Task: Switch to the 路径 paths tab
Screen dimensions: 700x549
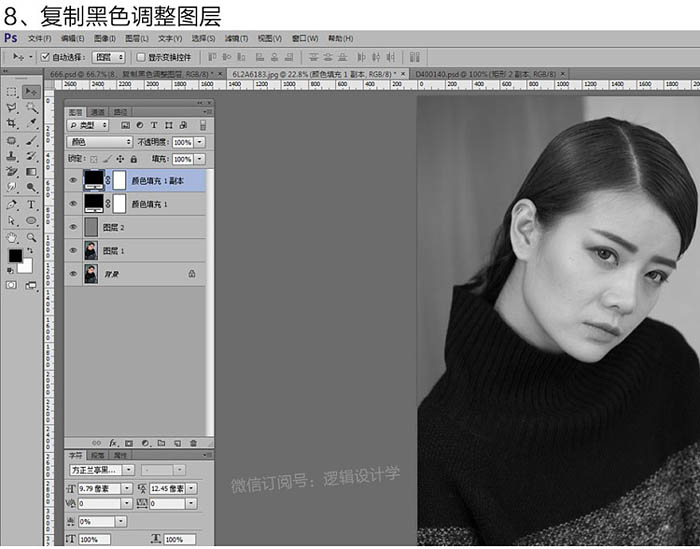Action: pos(120,112)
